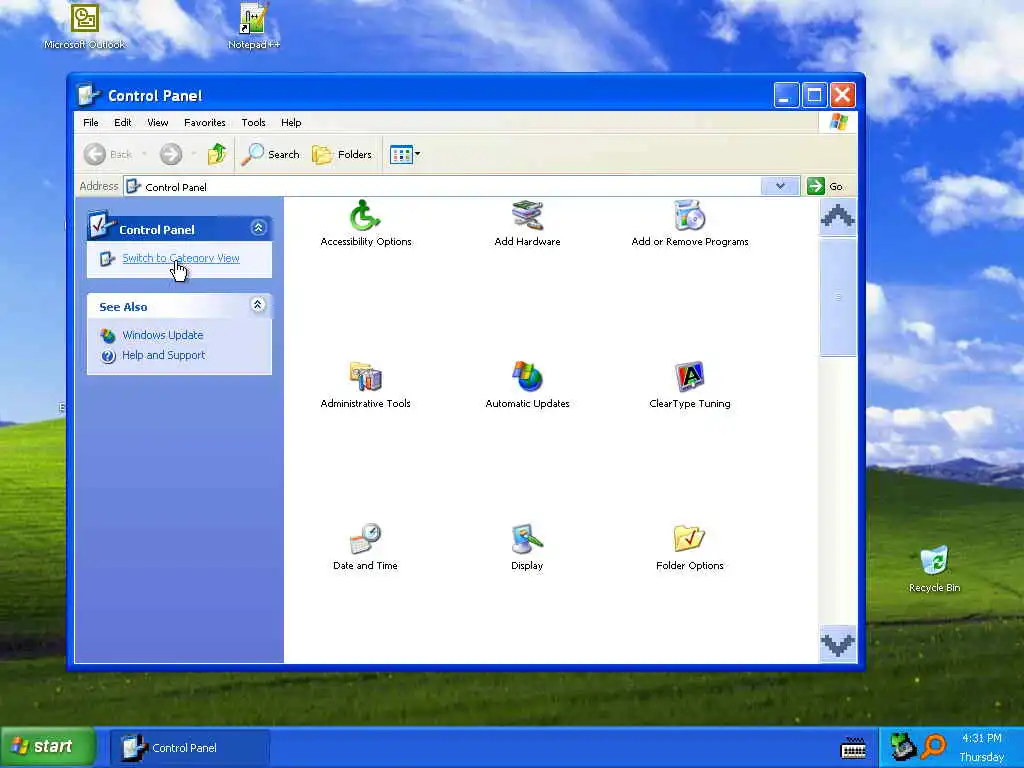1024x768 pixels.
Task: Collapse the Control Panel sidebar section
Action: coord(258,227)
